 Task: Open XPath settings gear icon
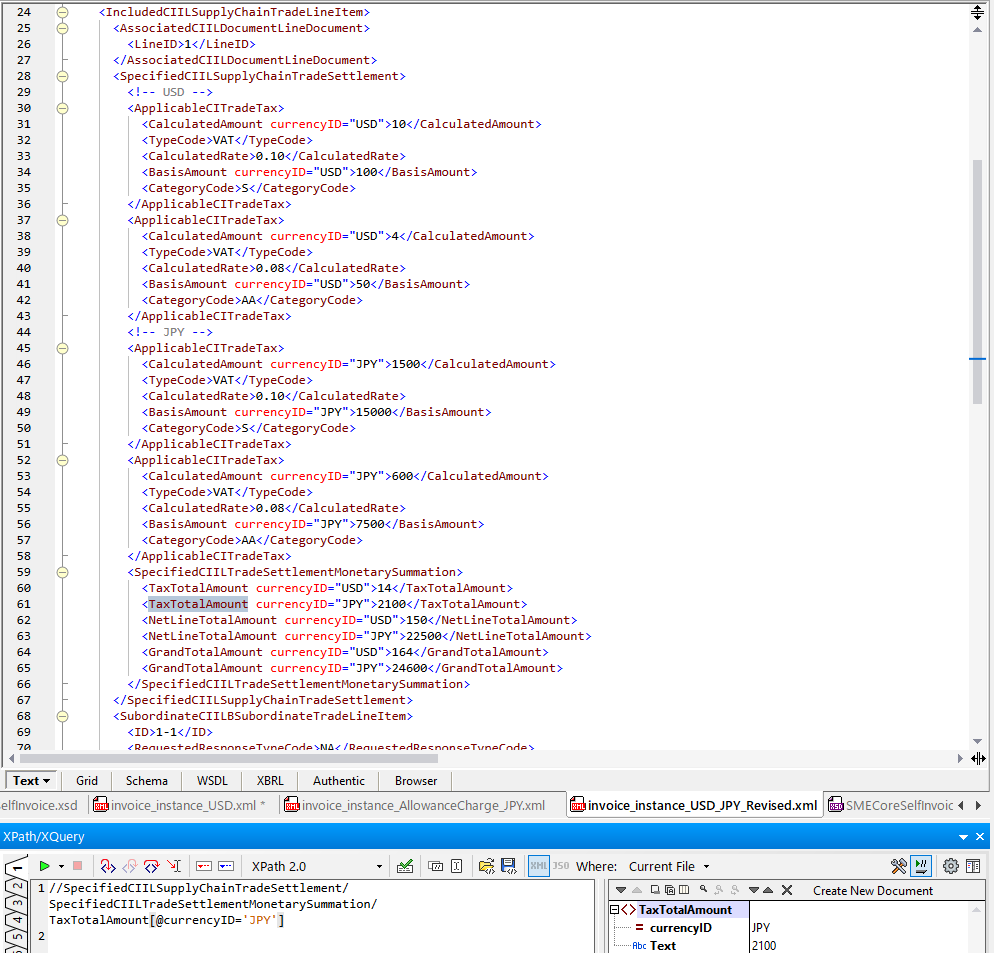[x=951, y=866]
